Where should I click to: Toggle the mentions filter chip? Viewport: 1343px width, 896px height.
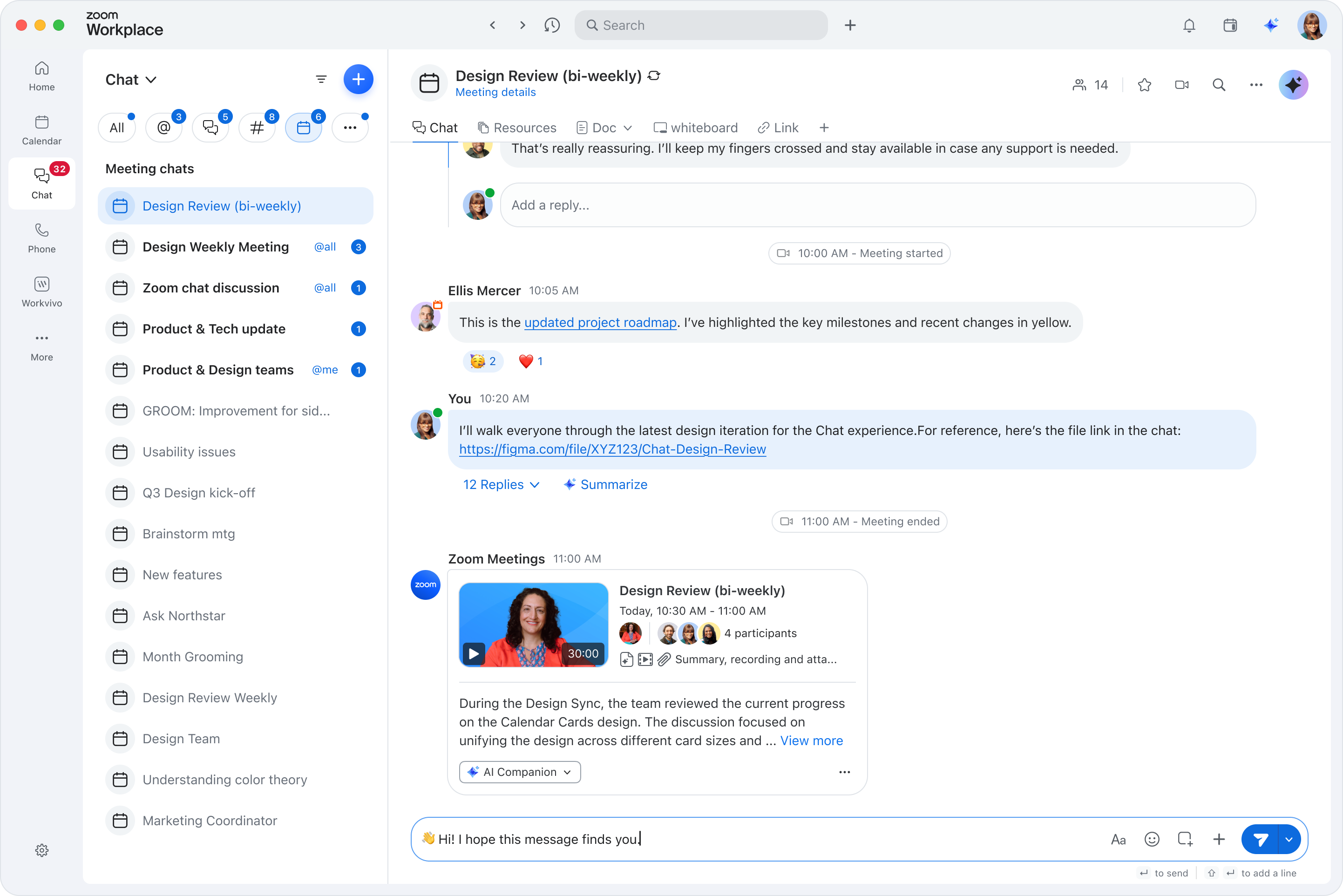pyautogui.click(x=164, y=128)
